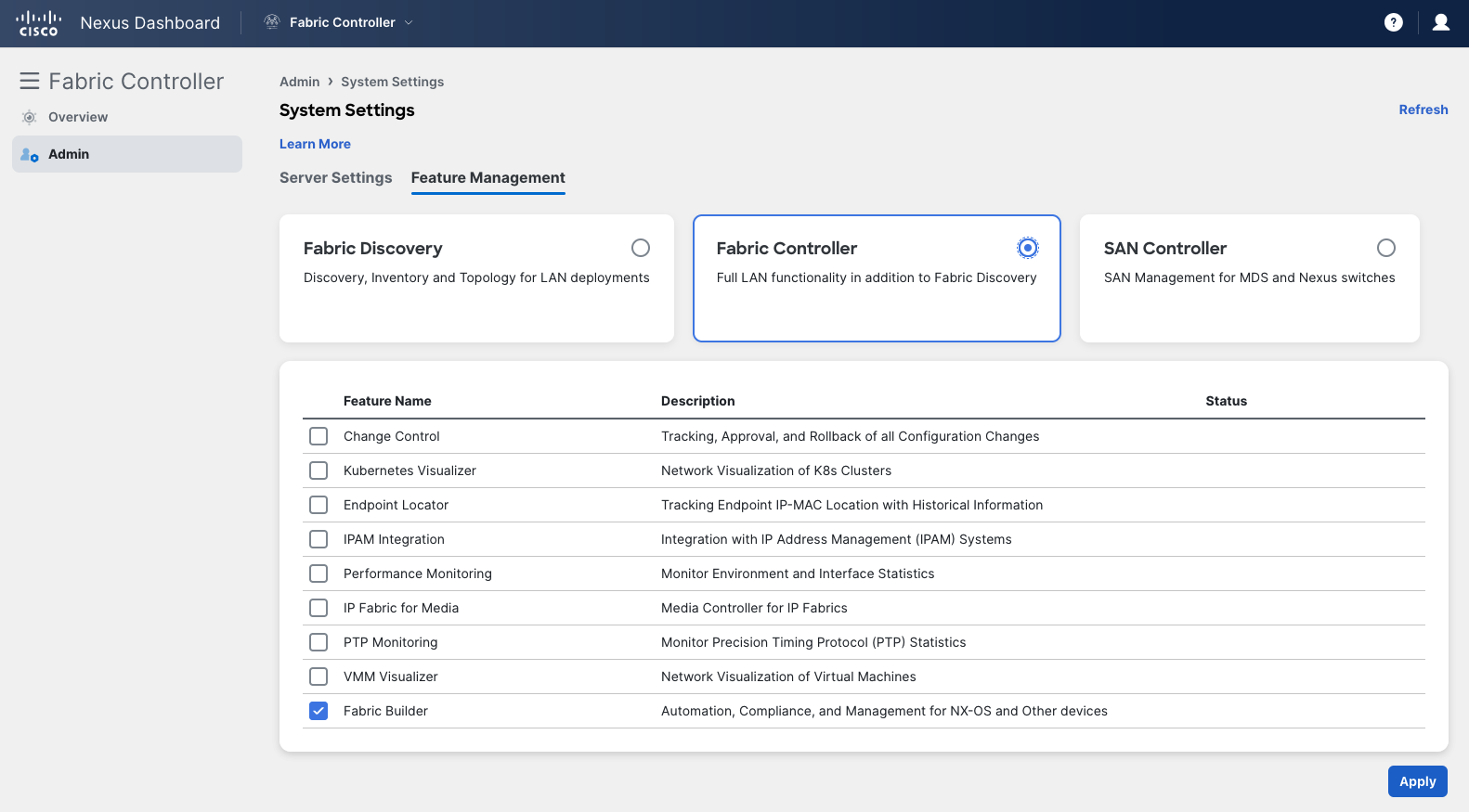The width and height of the screenshot is (1469, 812).
Task: Open the user profile icon
Action: [x=1440, y=22]
